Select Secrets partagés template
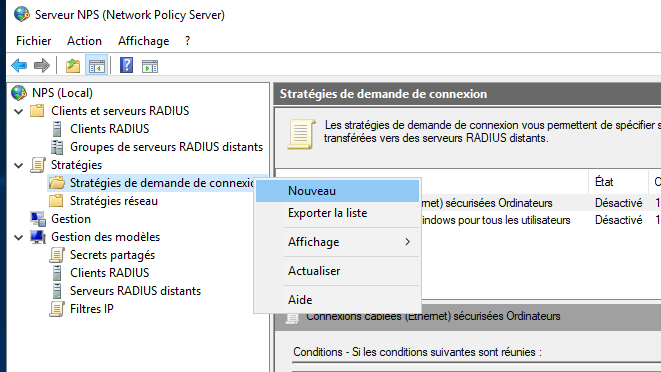Viewport: 661px width, 372px height. click(x=113, y=255)
